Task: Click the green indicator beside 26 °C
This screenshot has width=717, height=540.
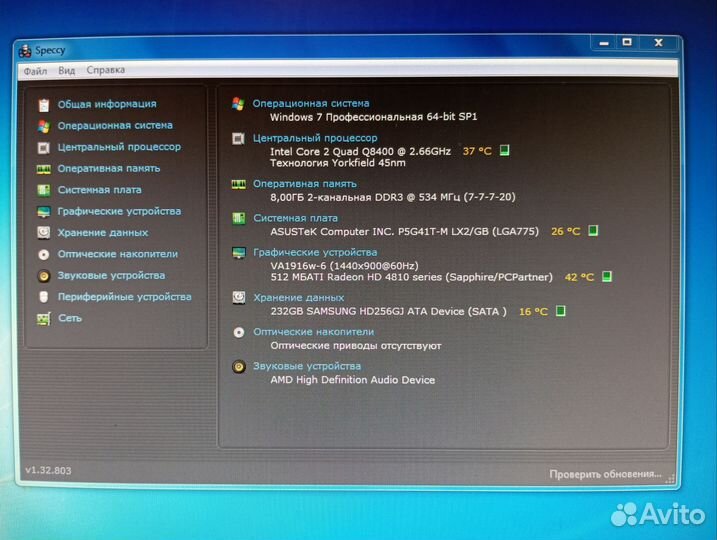Action: coord(593,230)
